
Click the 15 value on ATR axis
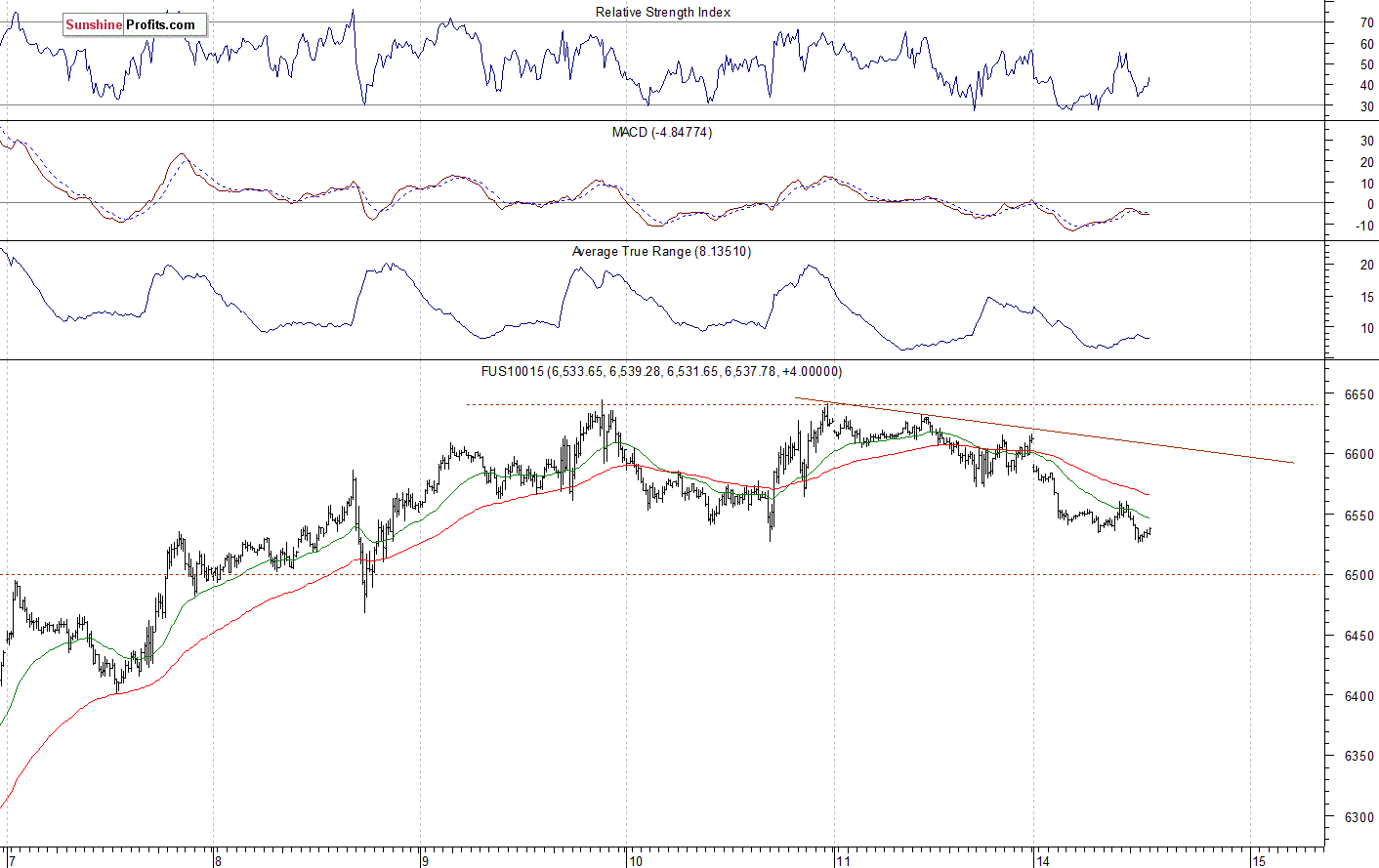[x=1367, y=297]
